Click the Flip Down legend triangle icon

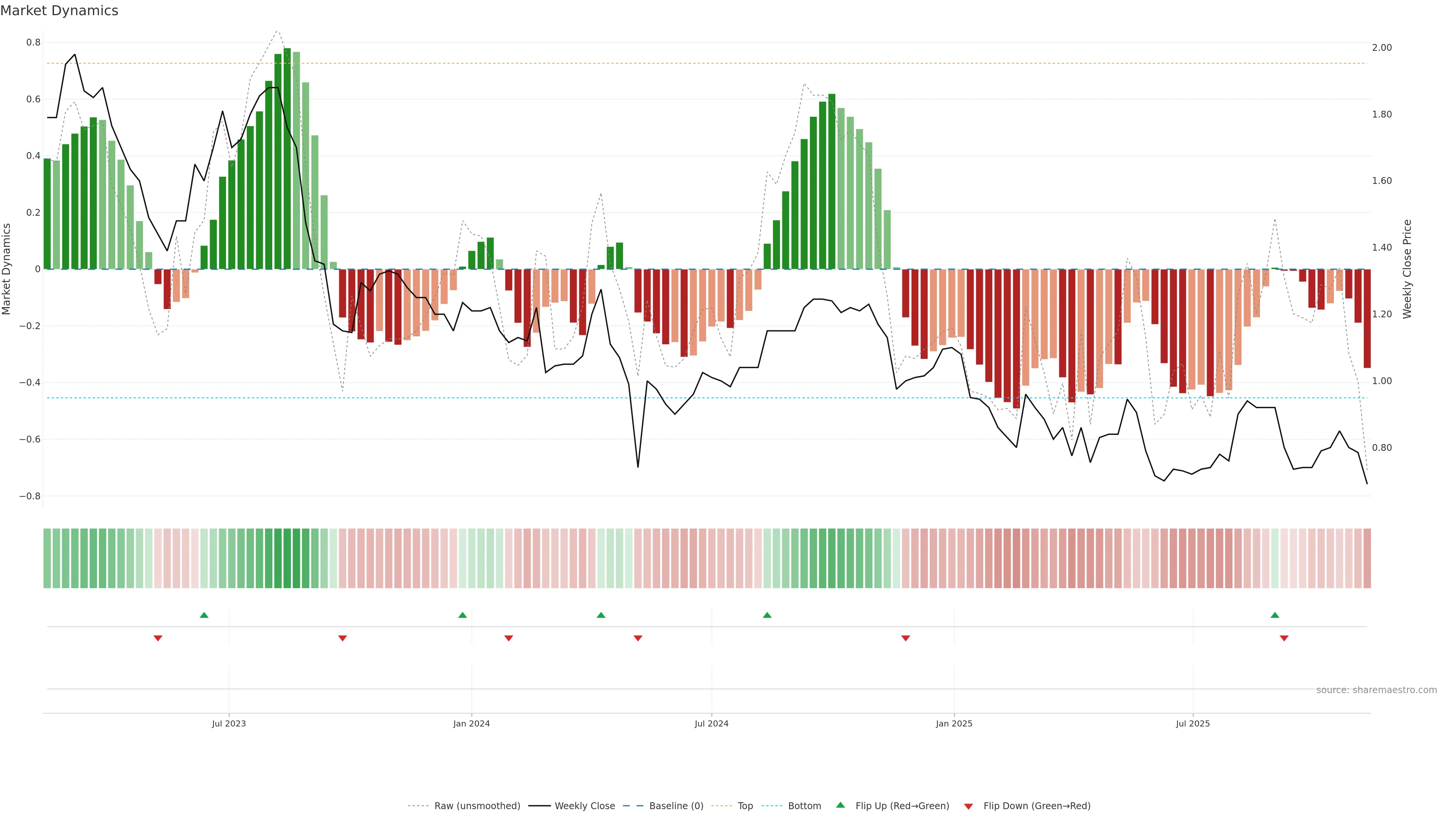pyautogui.click(x=968, y=806)
